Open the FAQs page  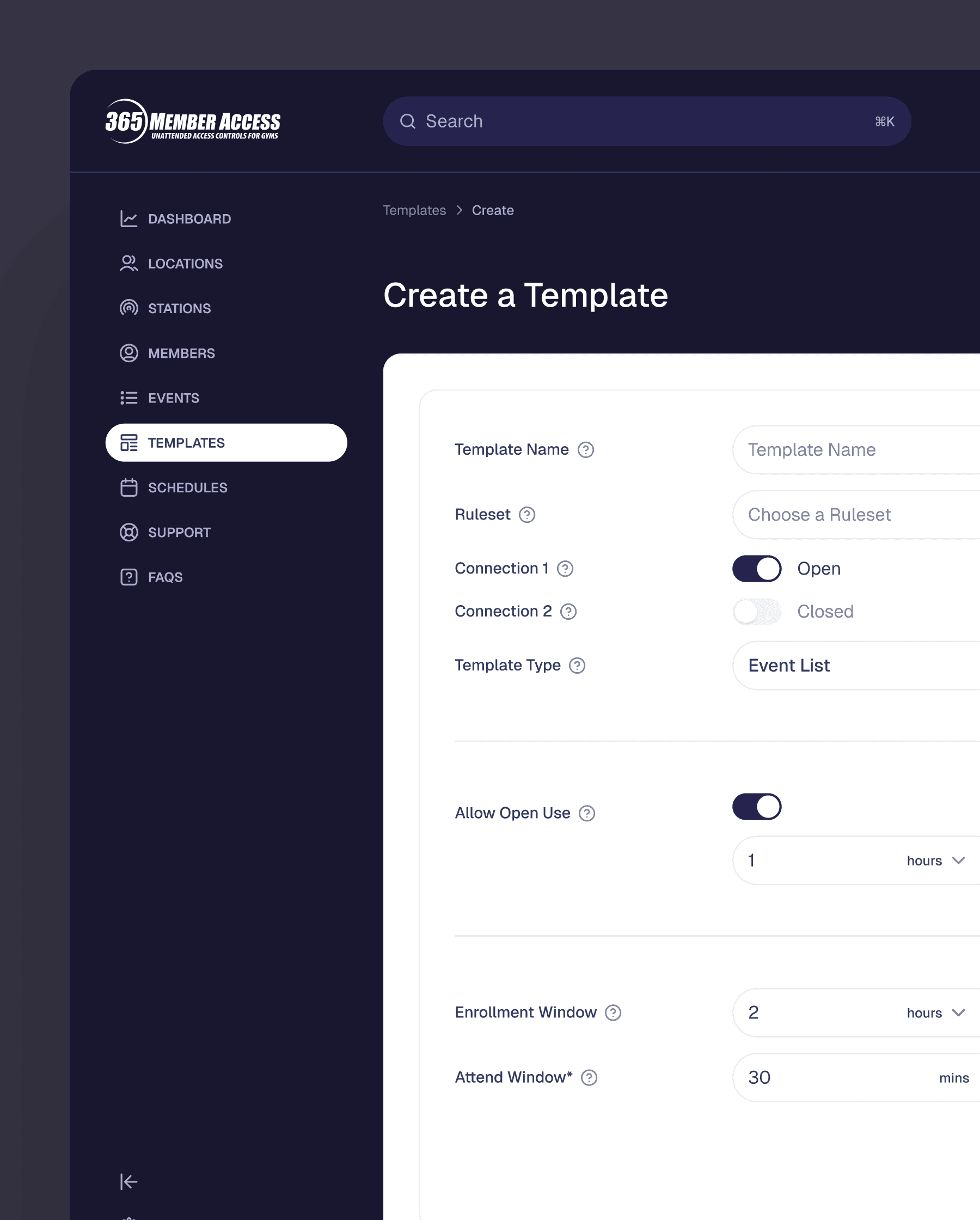click(x=226, y=577)
